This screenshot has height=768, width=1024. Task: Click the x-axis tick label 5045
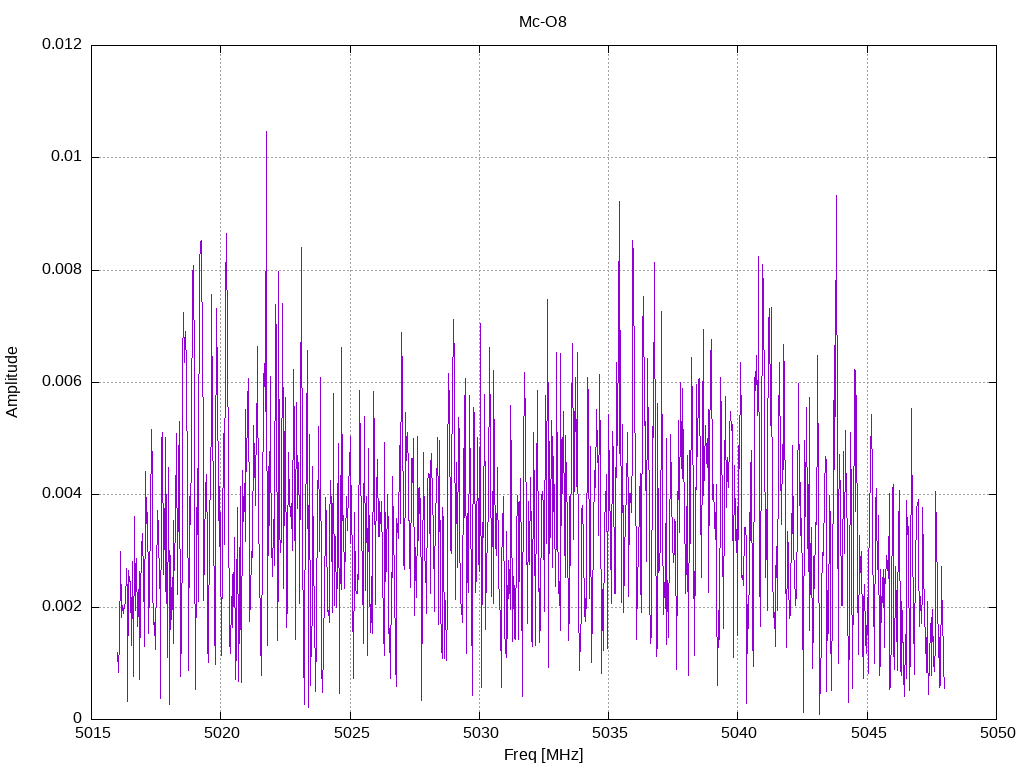[x=868, y=733]
